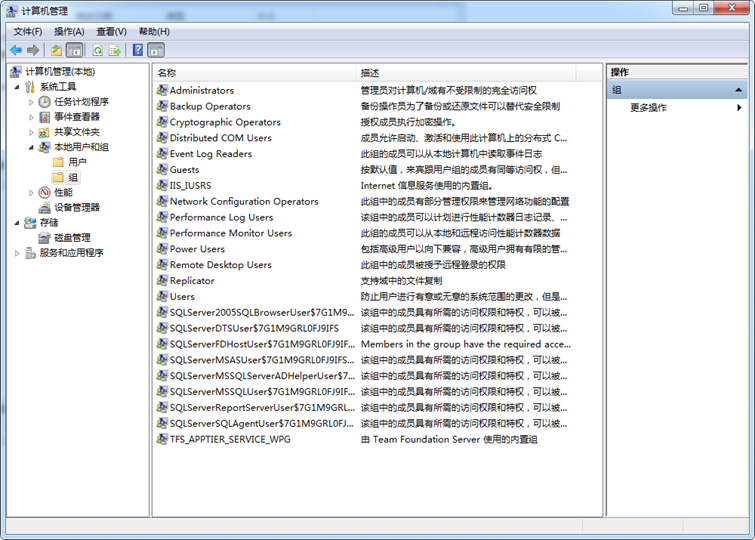Click the Guests group icon

click(x=162, y=170)
